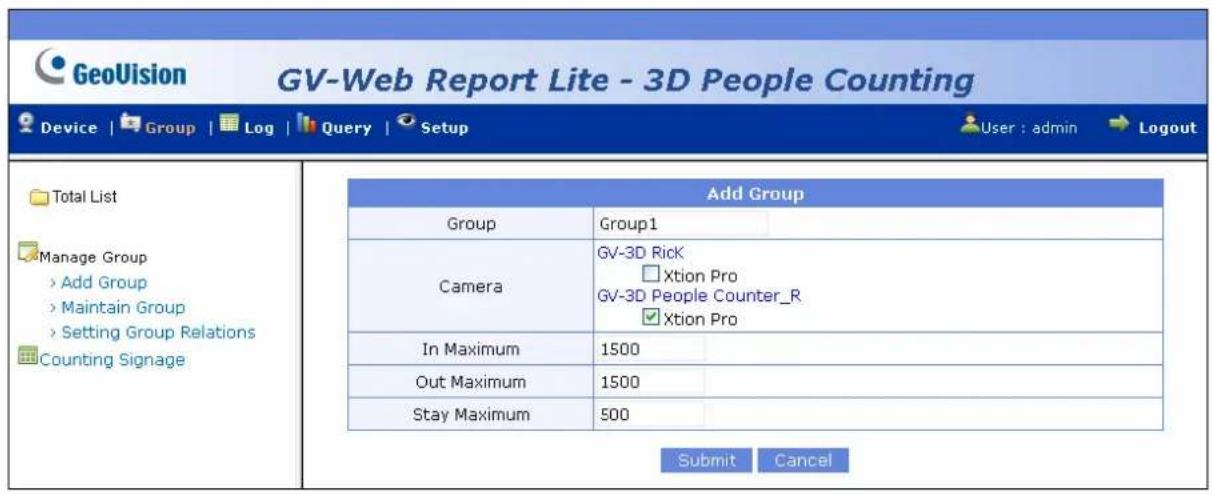Open Counting Signage in the sidebar
This screenshot has height=495, width=1212.
pos(112,360)
